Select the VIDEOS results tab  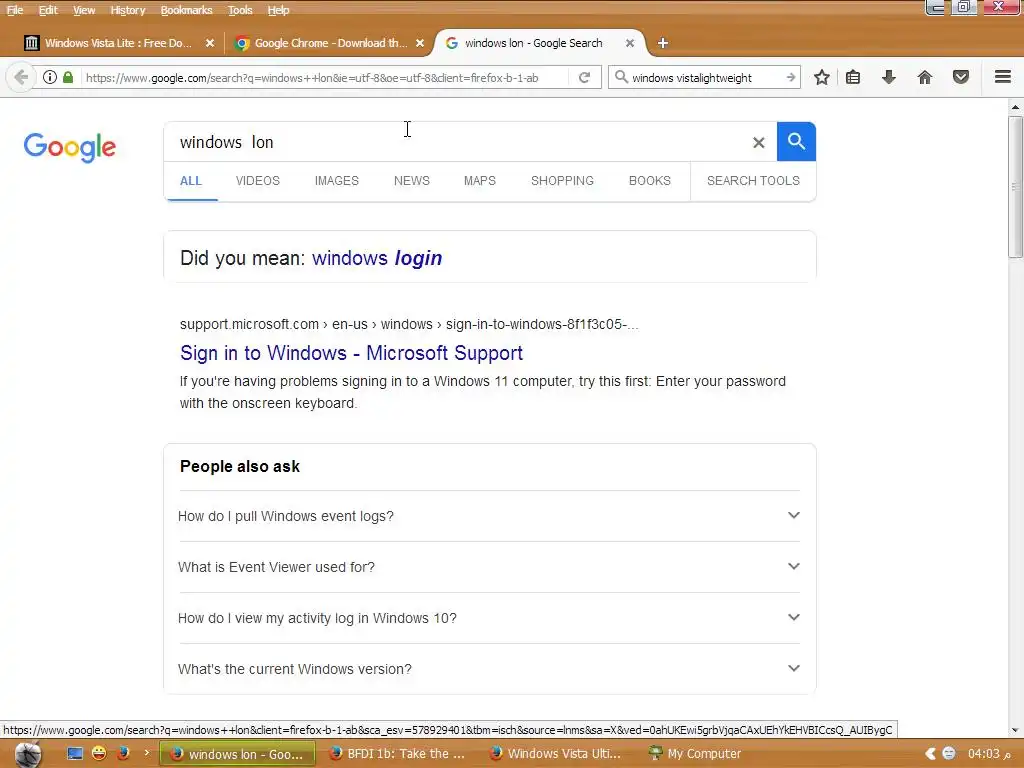coord(257,181)
